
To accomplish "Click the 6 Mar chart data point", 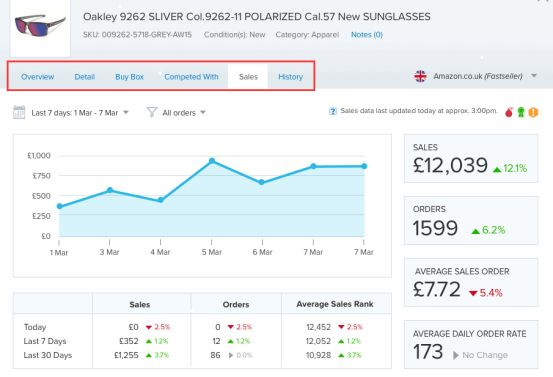I will click(261, 182).
